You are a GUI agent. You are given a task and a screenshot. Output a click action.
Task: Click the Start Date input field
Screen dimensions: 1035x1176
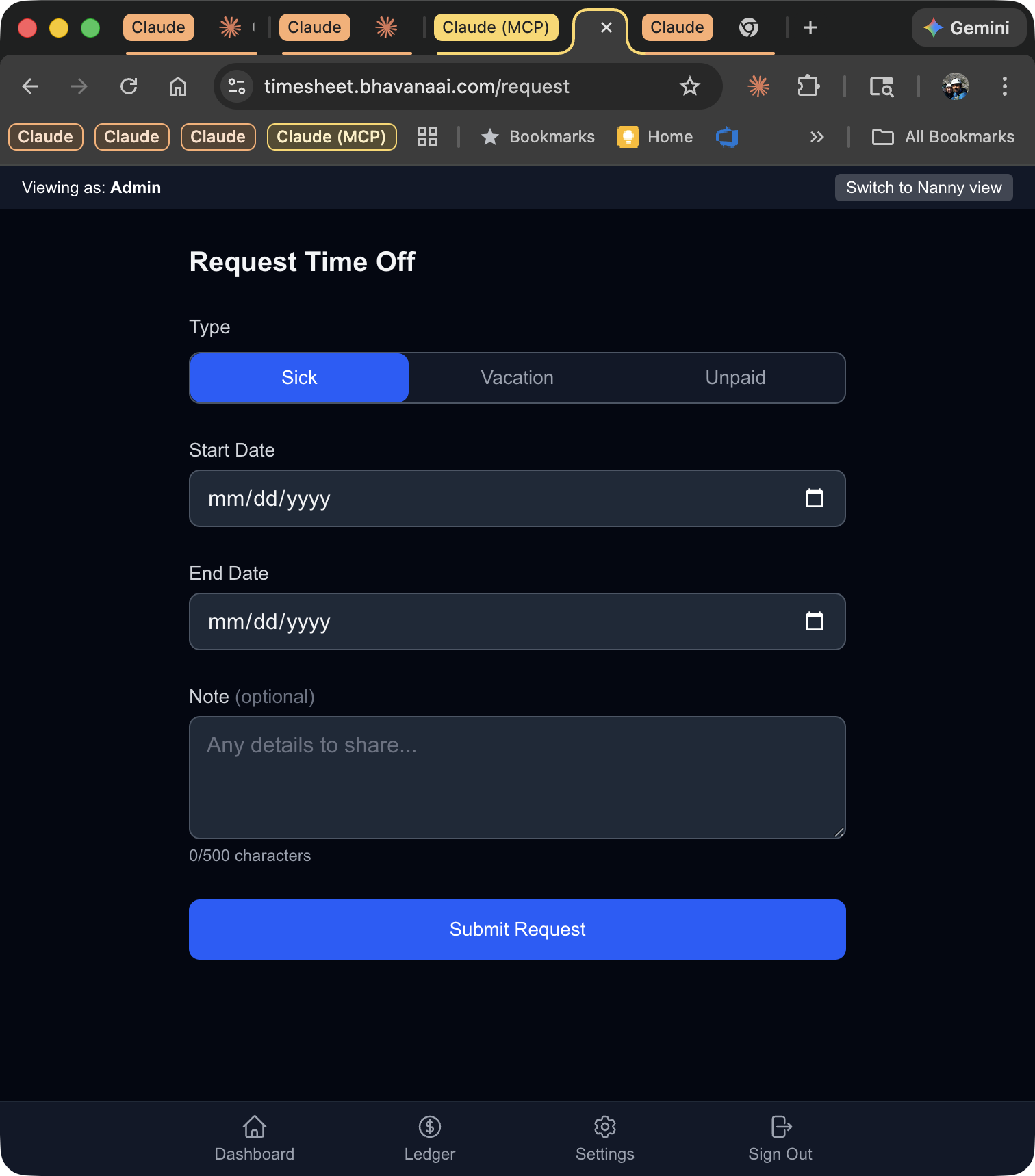(517, 498)
